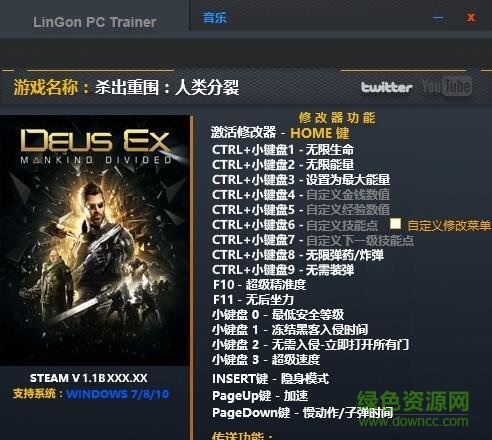Click the F11 无后坐力 entry

pyautogui.click(x=253, y=300)
